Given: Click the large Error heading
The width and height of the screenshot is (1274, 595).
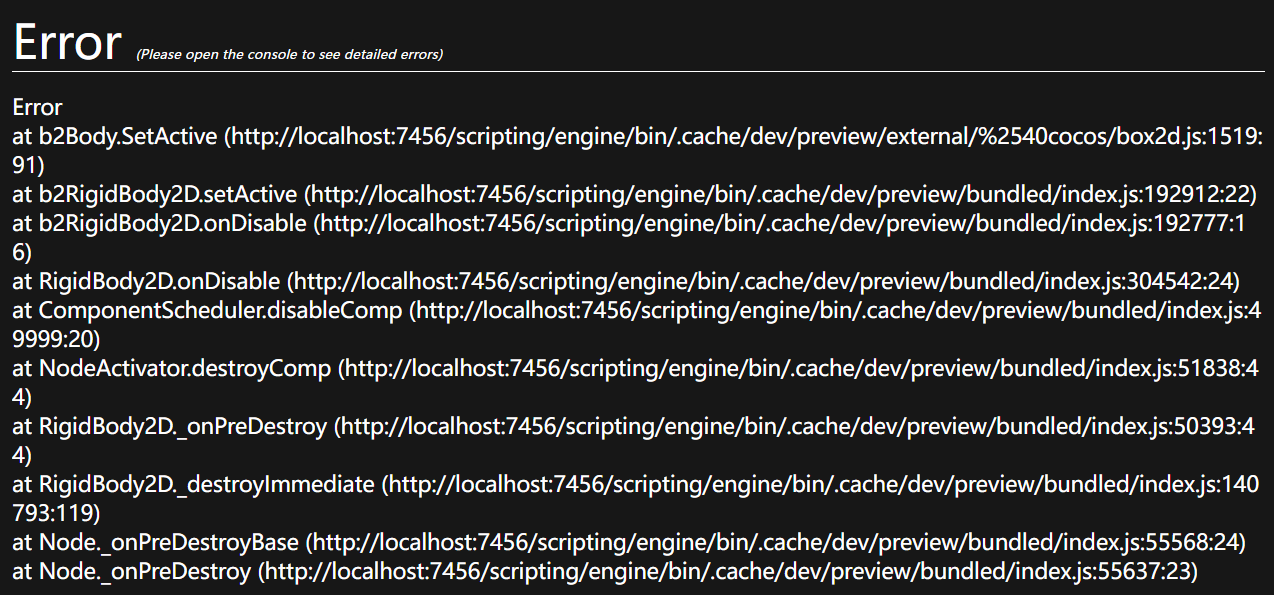Looking at the screenshot, I should (67, 41).
